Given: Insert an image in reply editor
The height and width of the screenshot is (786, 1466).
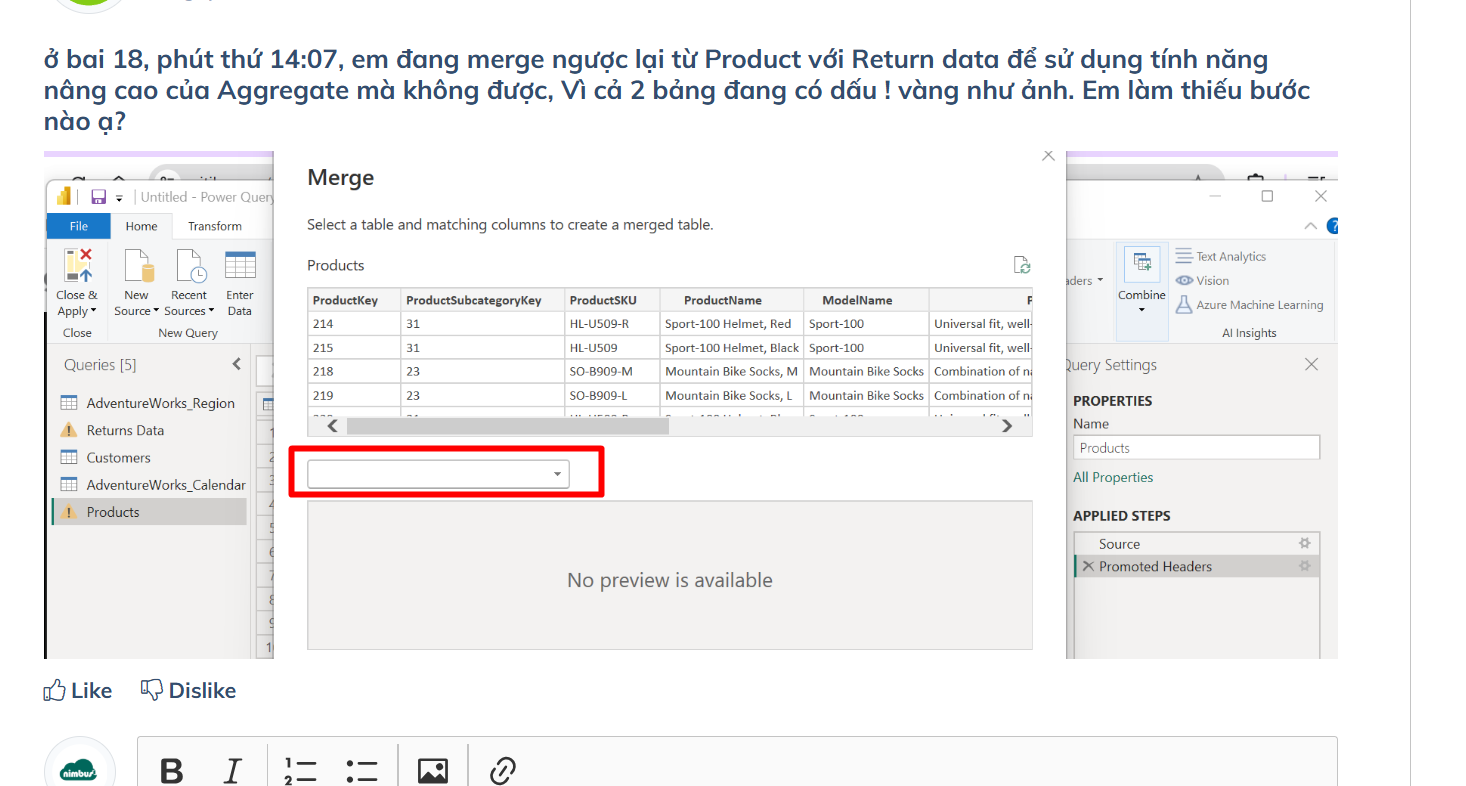Looking at the screenshot, I should 432,770.
